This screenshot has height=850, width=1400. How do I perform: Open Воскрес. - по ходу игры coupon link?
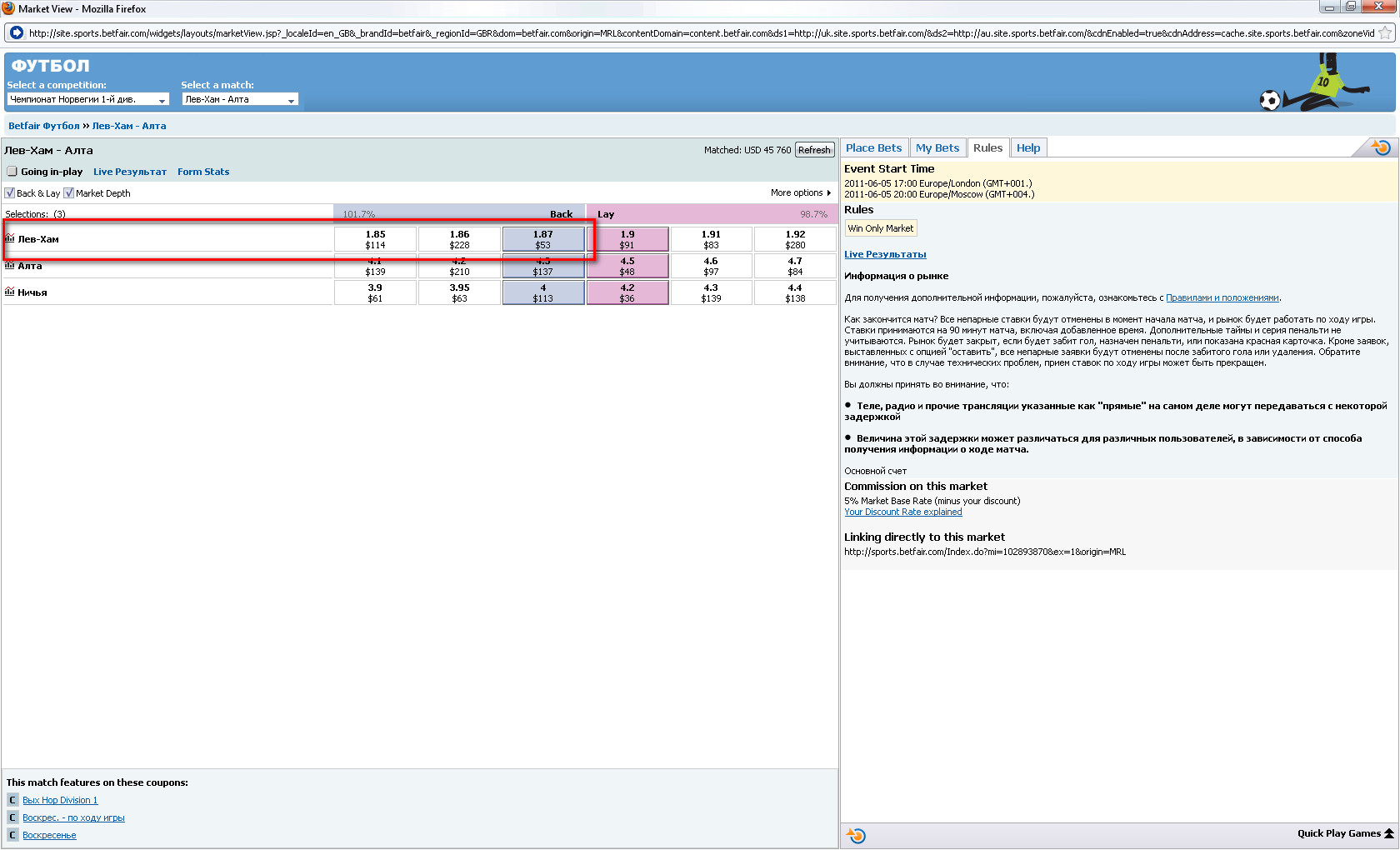(73, 817)
